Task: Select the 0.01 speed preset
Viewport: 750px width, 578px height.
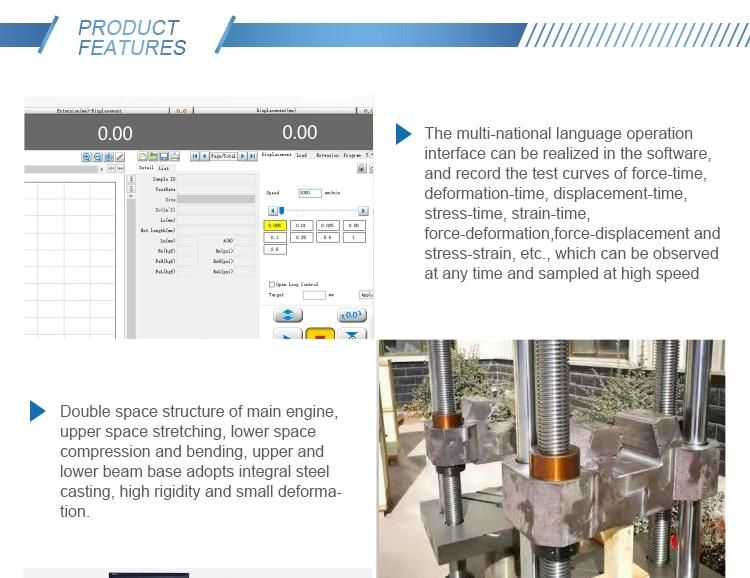Action: pyautogui.click(x=301, y=225)
